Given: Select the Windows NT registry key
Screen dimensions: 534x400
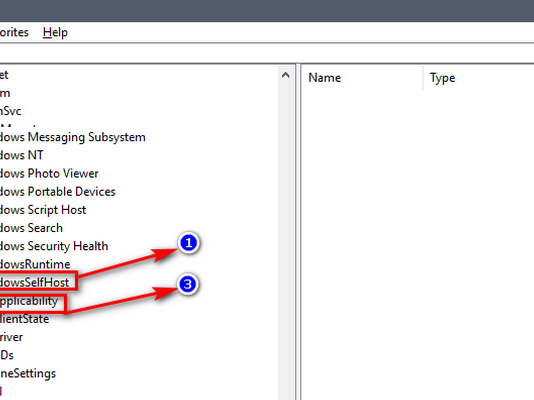Looking at the screenshot, I should pyautogui.click(x=21, y=155).
